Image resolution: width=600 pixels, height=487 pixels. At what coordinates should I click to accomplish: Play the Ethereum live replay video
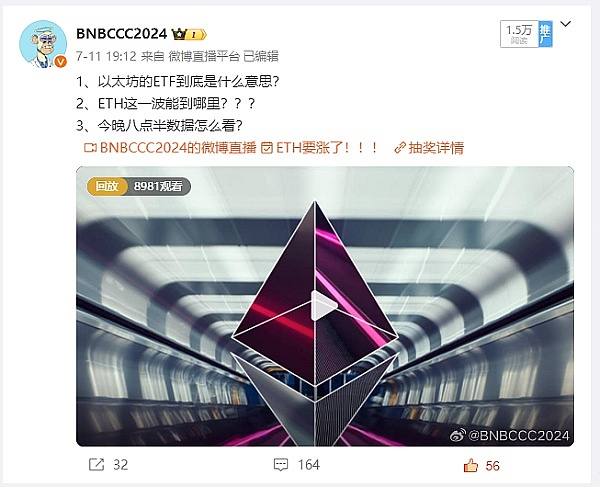[324, 306]
